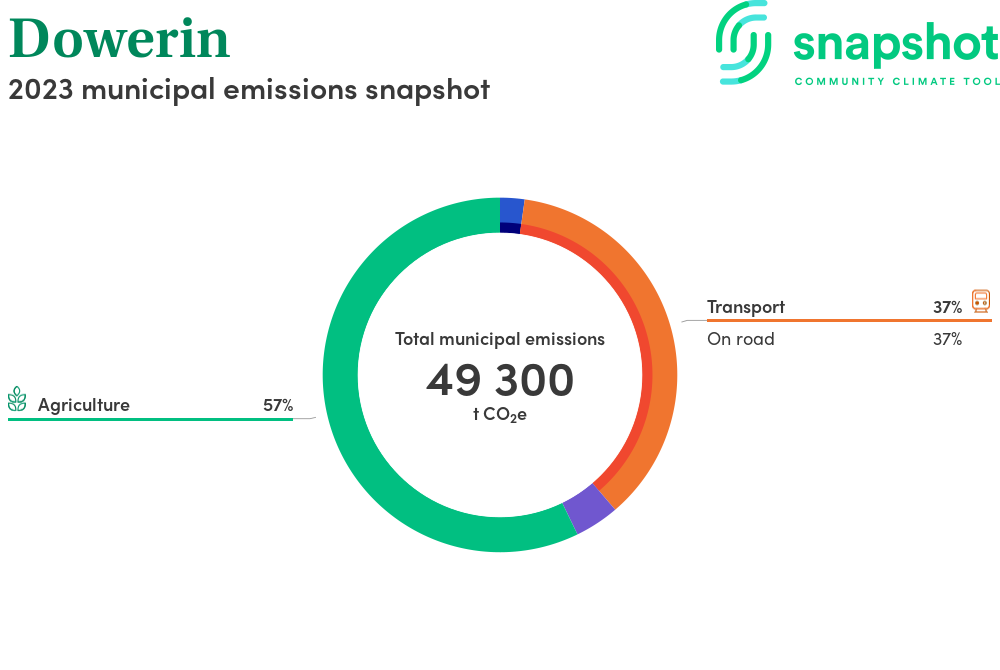This screenshot has width=1000, height=670.
Task: Select the Agriculture legend label
Action: [x=84, y=405]
